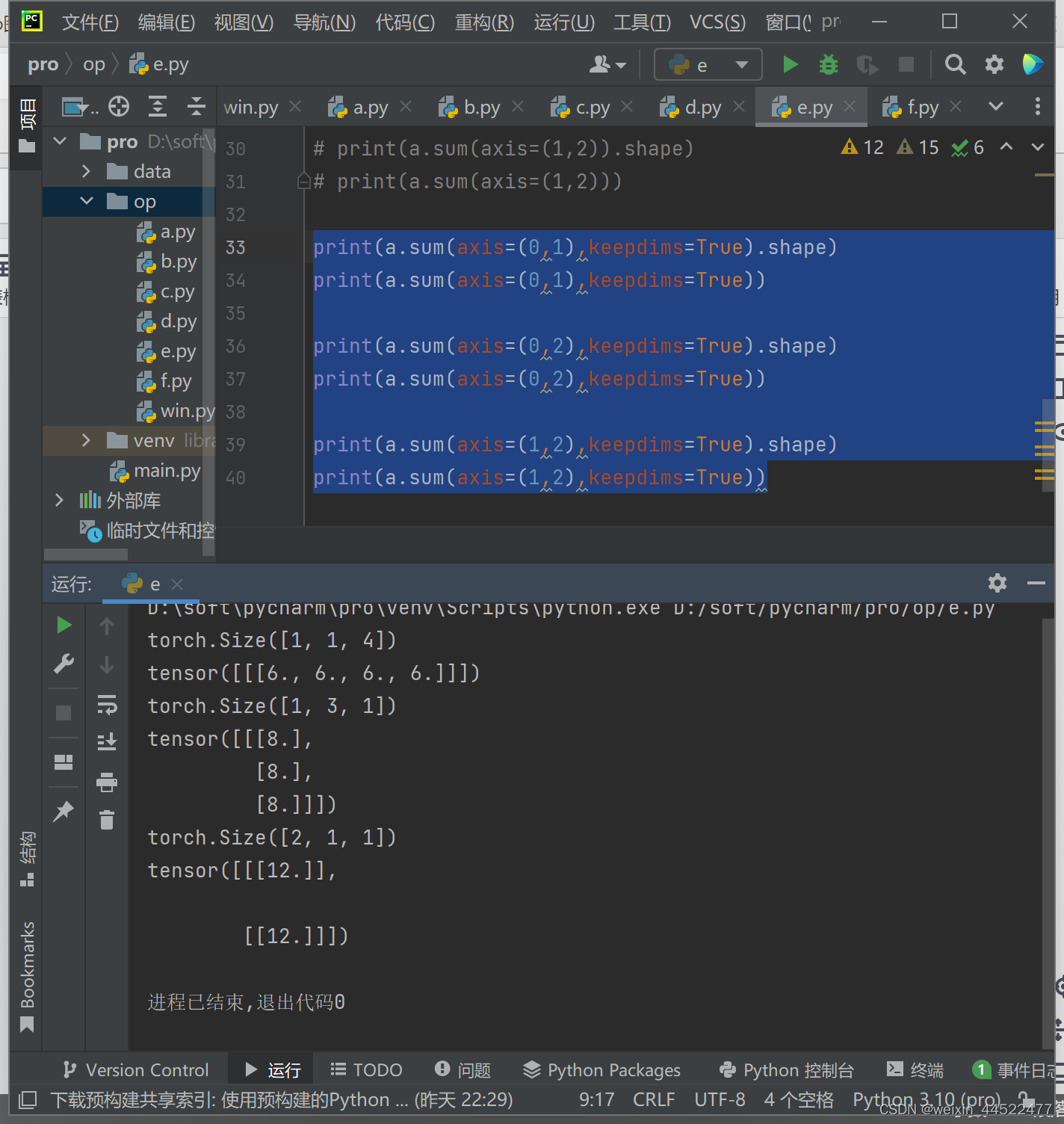Print run console output icon

point(107,782)
